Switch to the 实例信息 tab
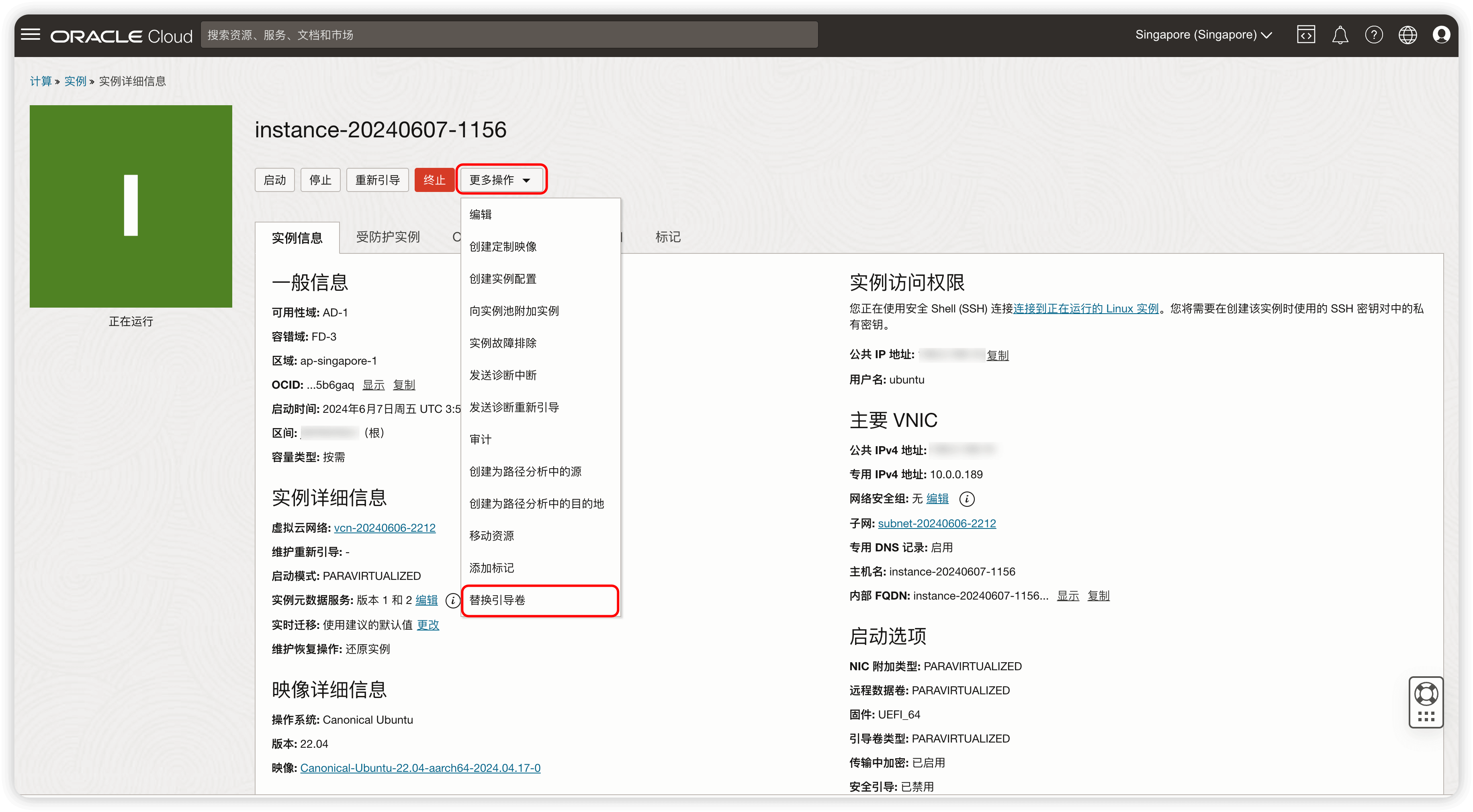Image resolution: width=1473 pixels, height=812 pixels. [297, 238]
